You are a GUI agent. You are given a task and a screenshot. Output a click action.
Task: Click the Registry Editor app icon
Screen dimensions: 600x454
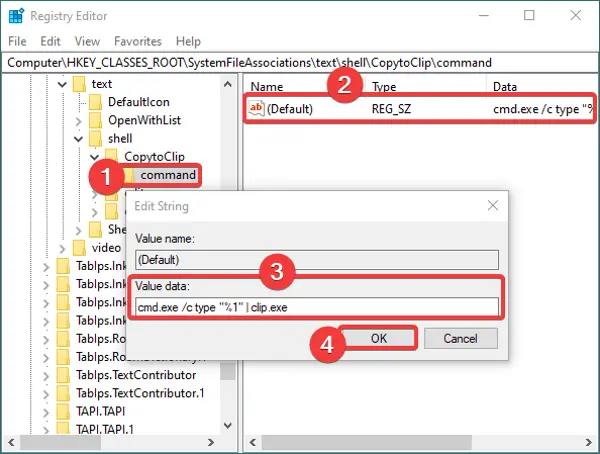pyautogui.click(x=16, y=16)
